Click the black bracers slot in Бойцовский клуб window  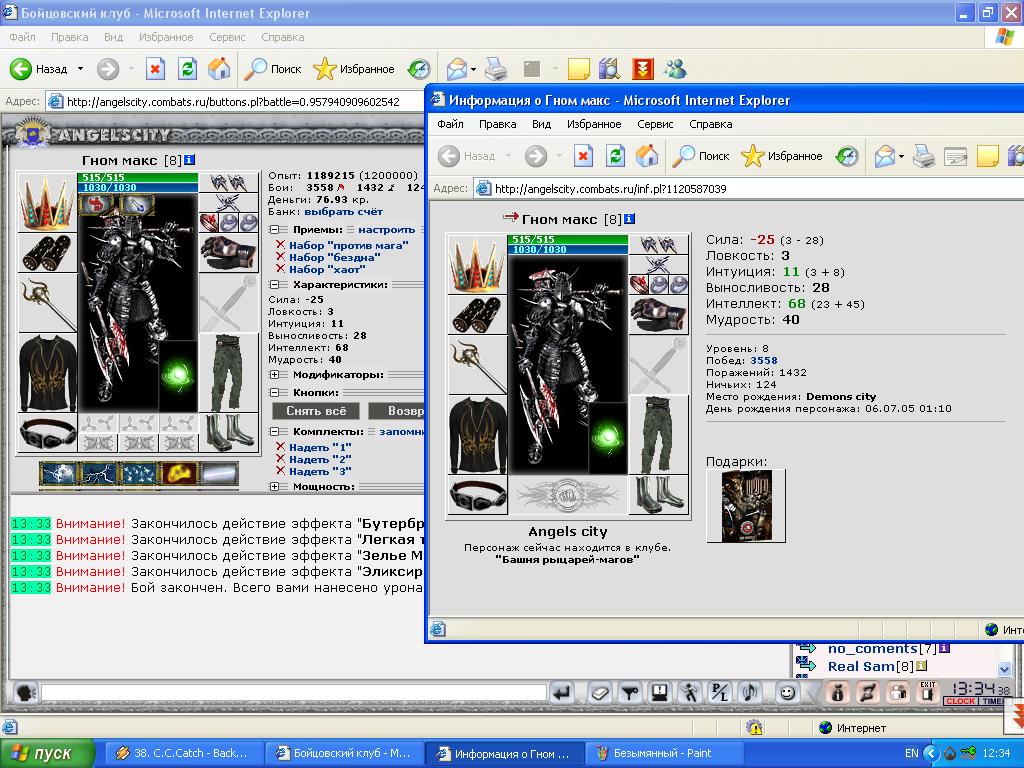tap(47, 252)
